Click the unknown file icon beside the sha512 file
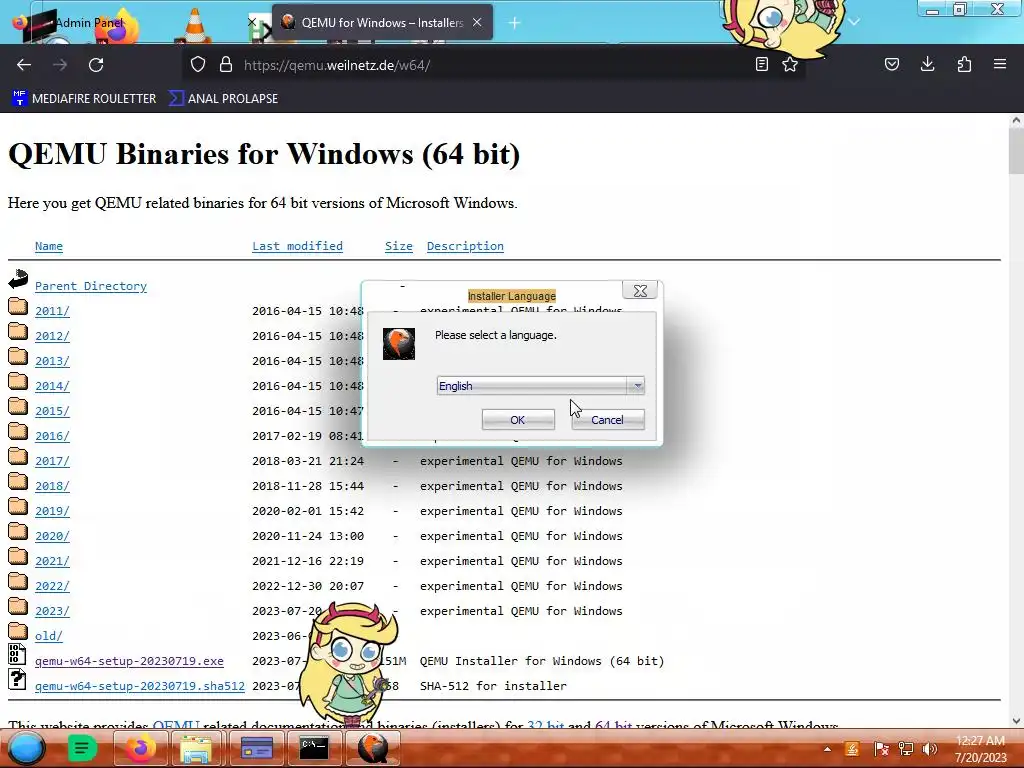This screenshot has width=1024, height=768. [17, 679]
